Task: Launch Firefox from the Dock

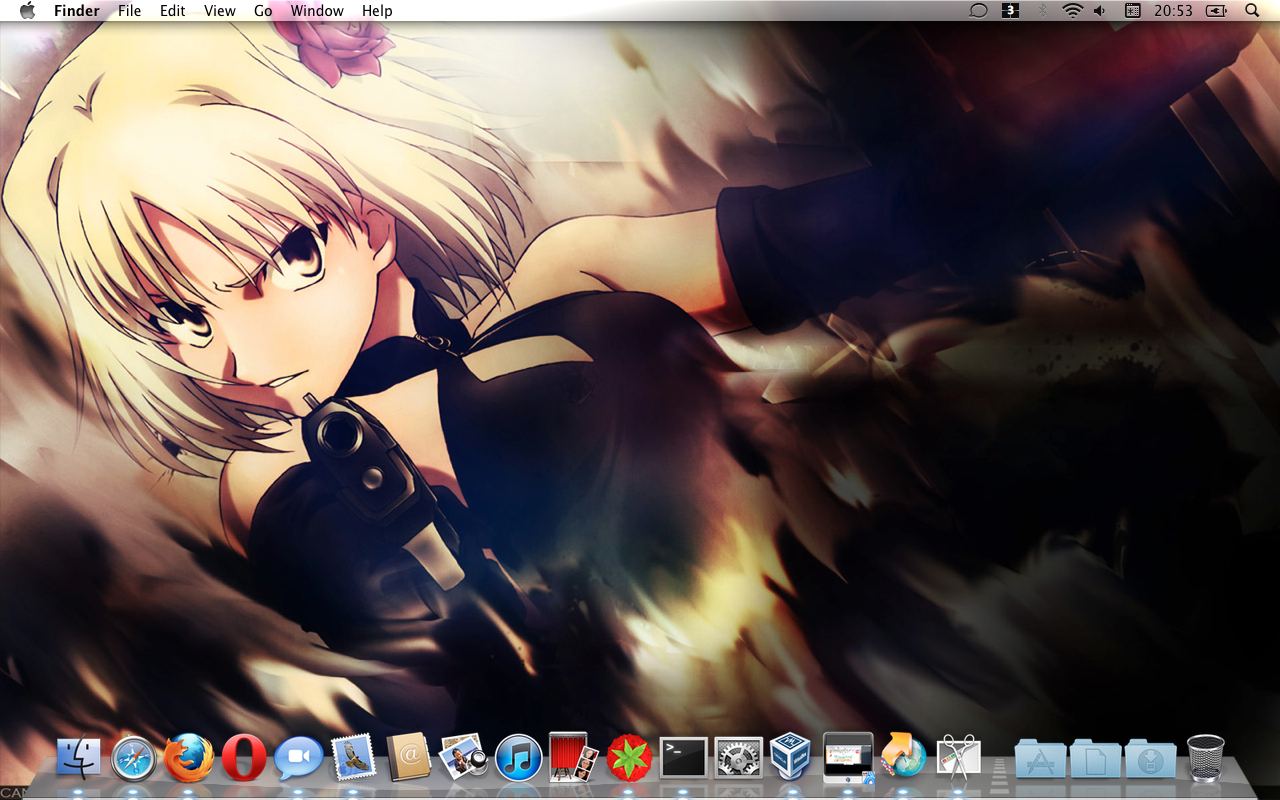Action: pyautogui.click(x=189, y=758)
